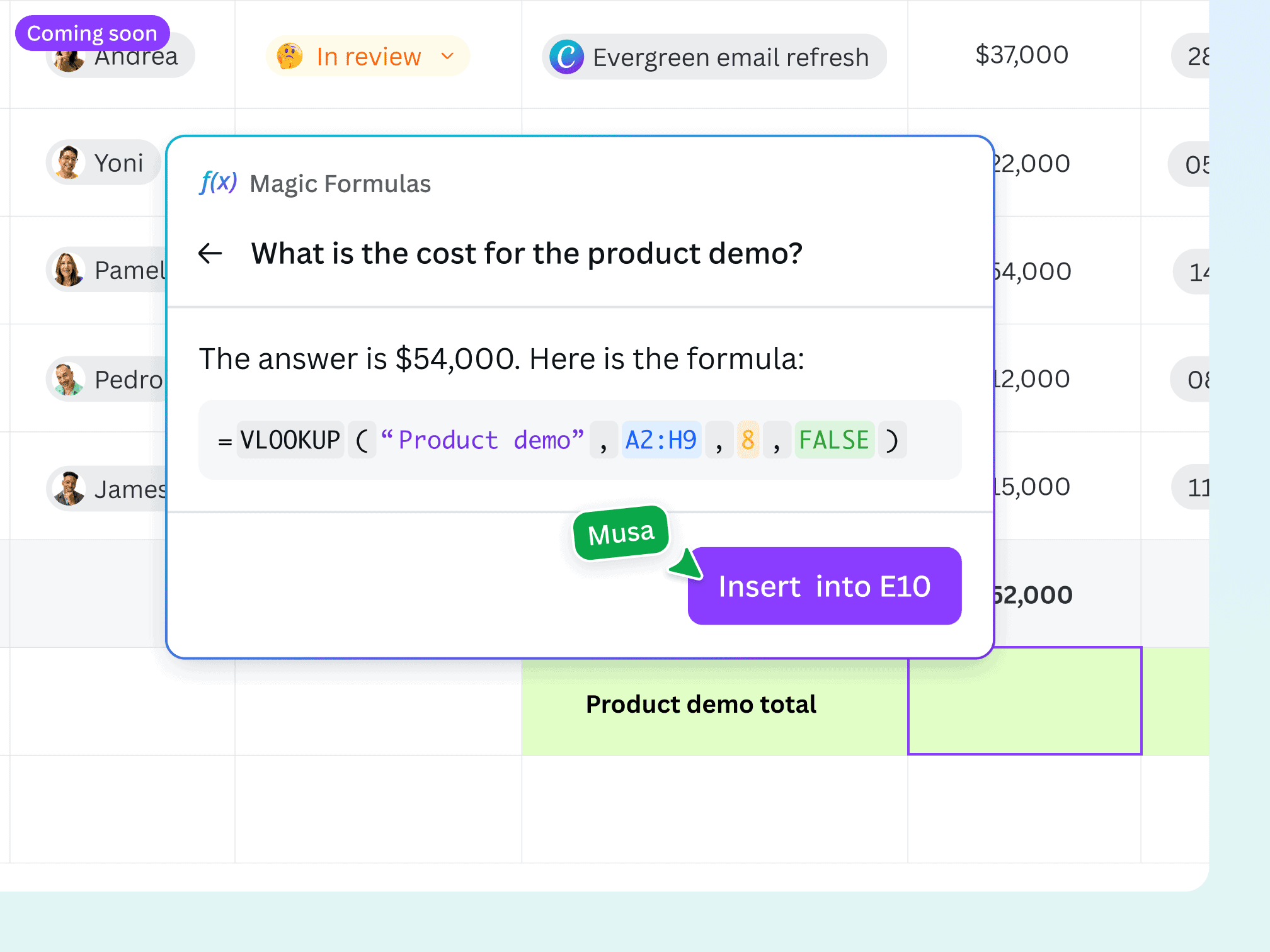
Task: Open the Evergreen email refresh design chip
Action: coord(714,57)
